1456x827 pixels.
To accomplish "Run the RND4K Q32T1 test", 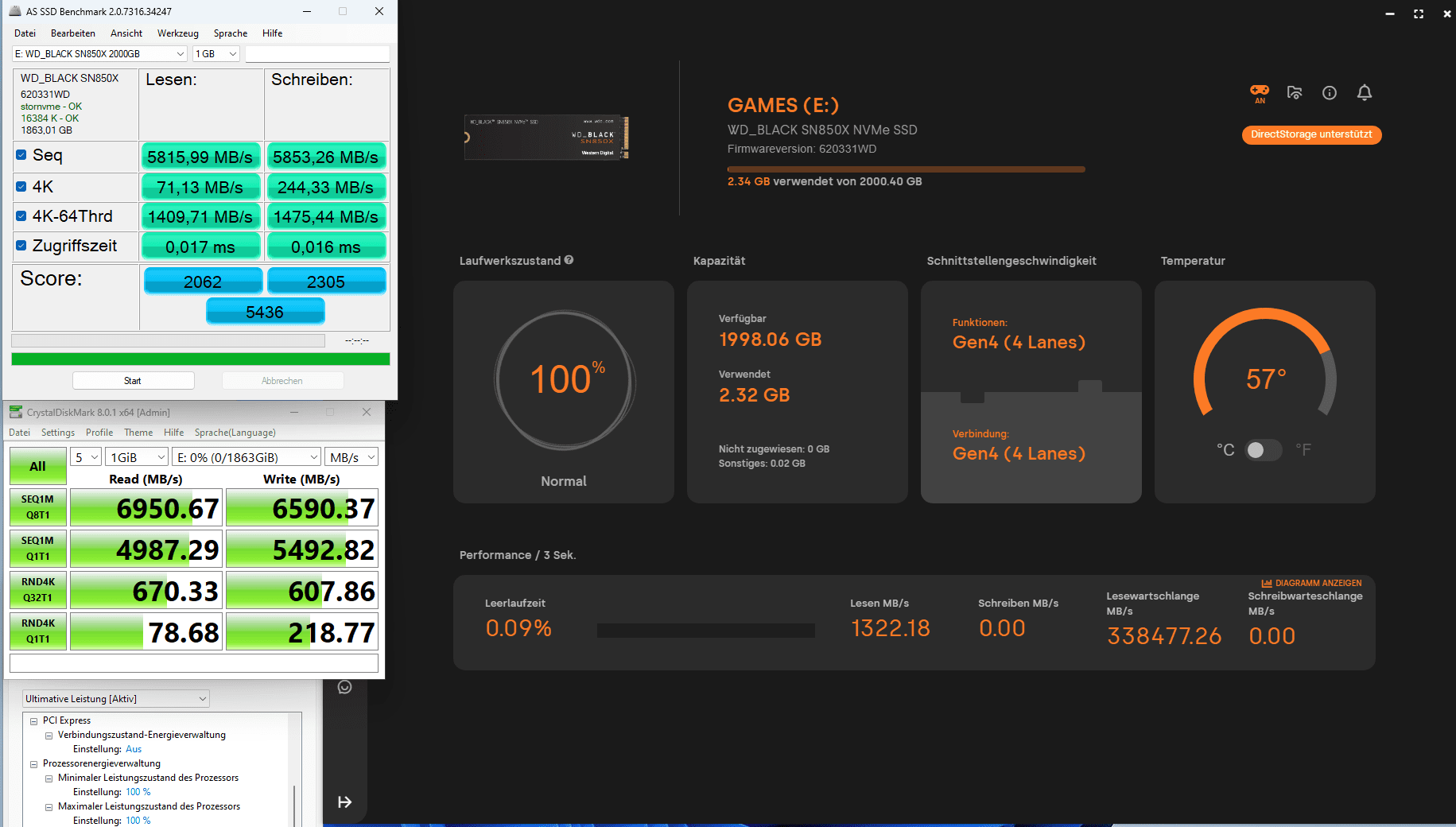I will point(37,590).
